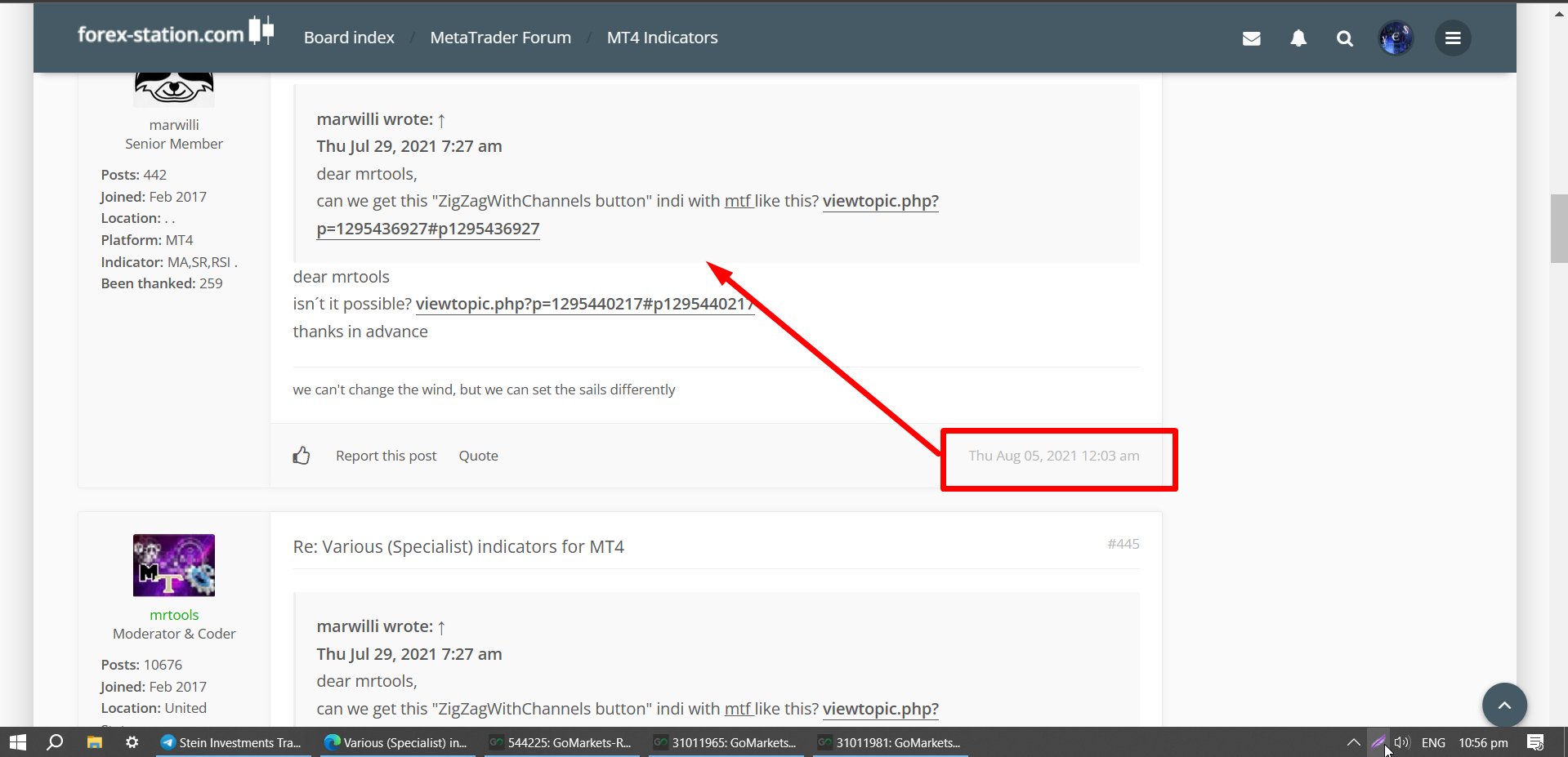Open the Action Center notifications icon
This screenshot has width=1568, height=757.
click(1535, 742)
